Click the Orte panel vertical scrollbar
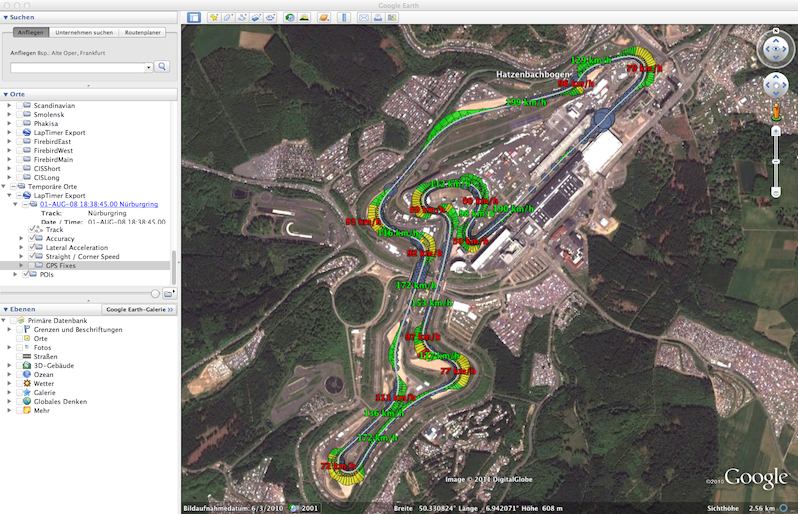This screenshot has height=514, width=798. click(174, 267)
